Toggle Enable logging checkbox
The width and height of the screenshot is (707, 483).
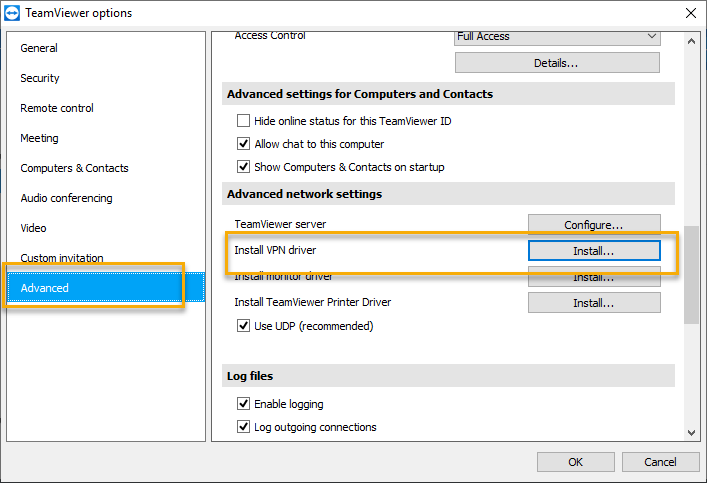tap(243, 404)
